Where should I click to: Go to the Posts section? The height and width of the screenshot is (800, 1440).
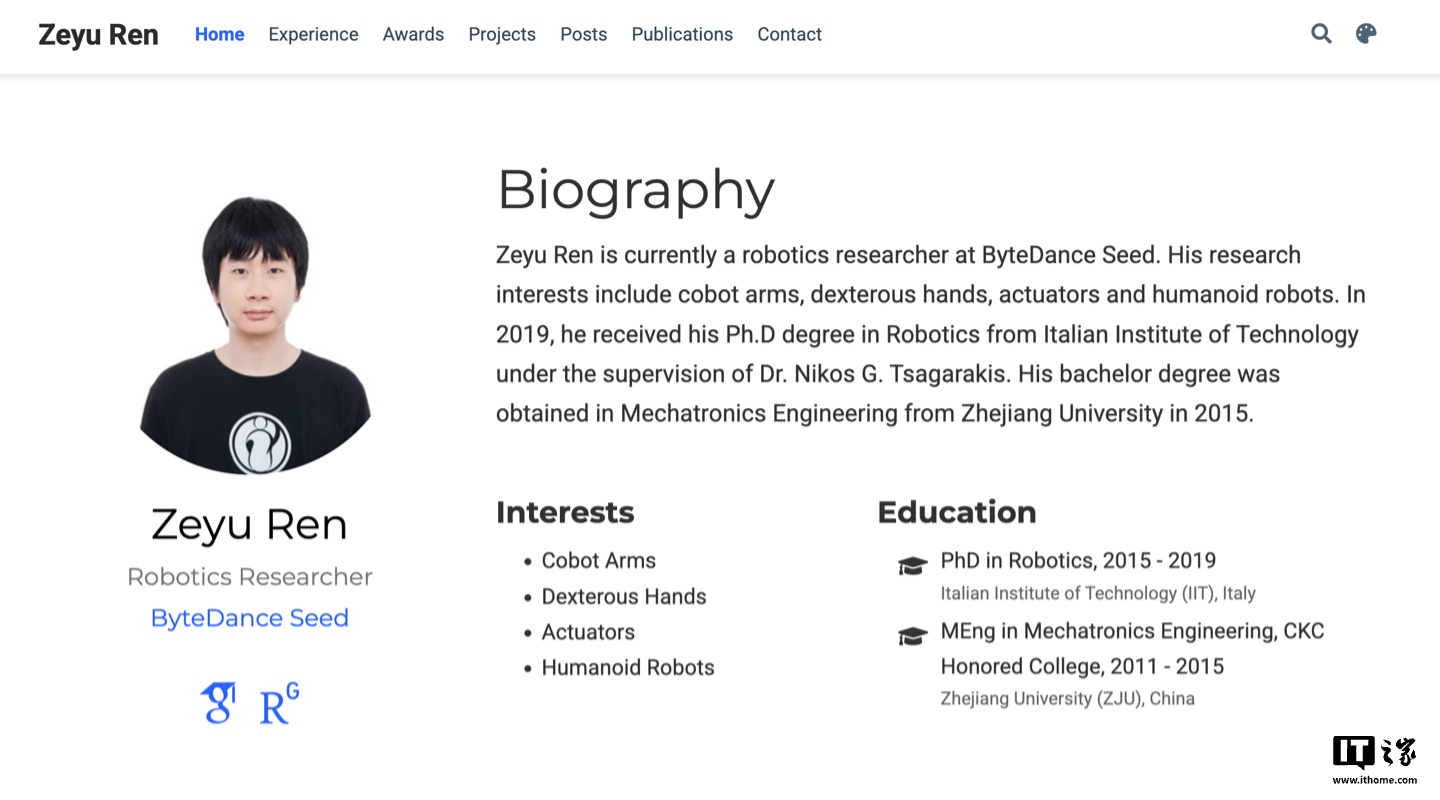pyautogui.click(x=583, y=34)
